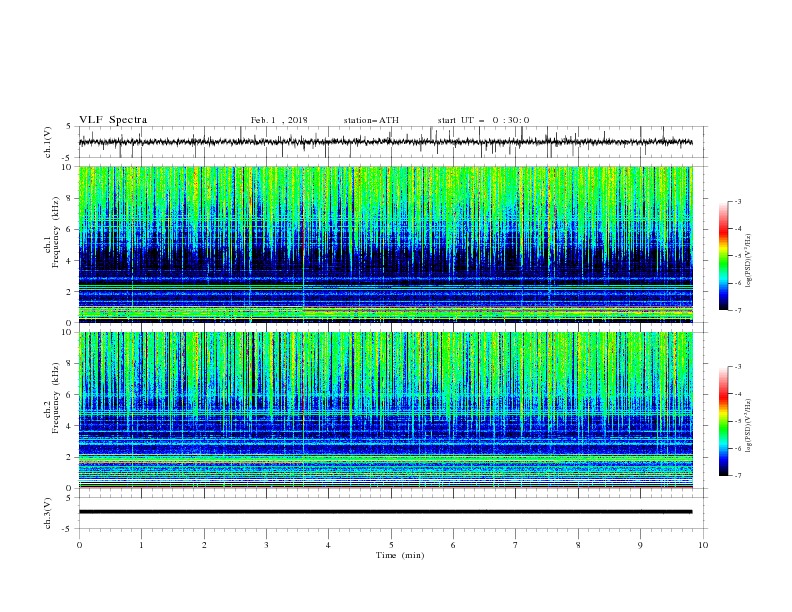Screen dimensions: 792x612
Task: Click the ch.1 voltage waveform trace
Action: 385,142
